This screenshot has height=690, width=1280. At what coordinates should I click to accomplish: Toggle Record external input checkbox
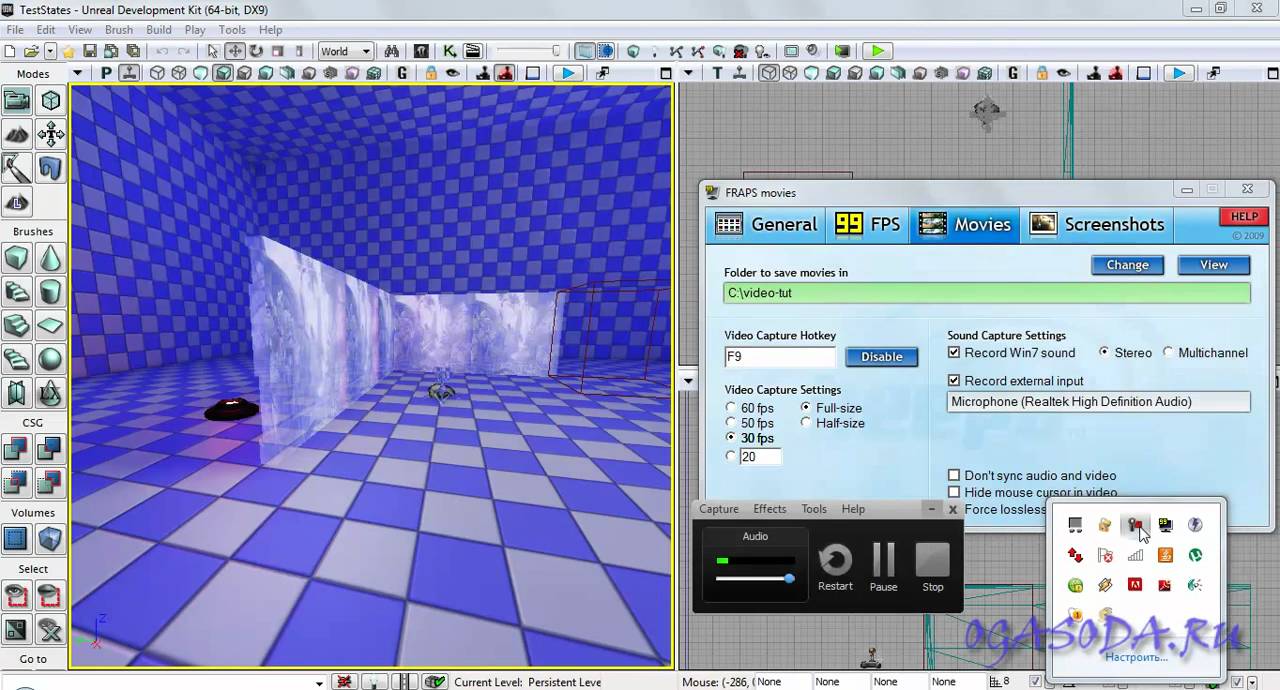(954, 381)
